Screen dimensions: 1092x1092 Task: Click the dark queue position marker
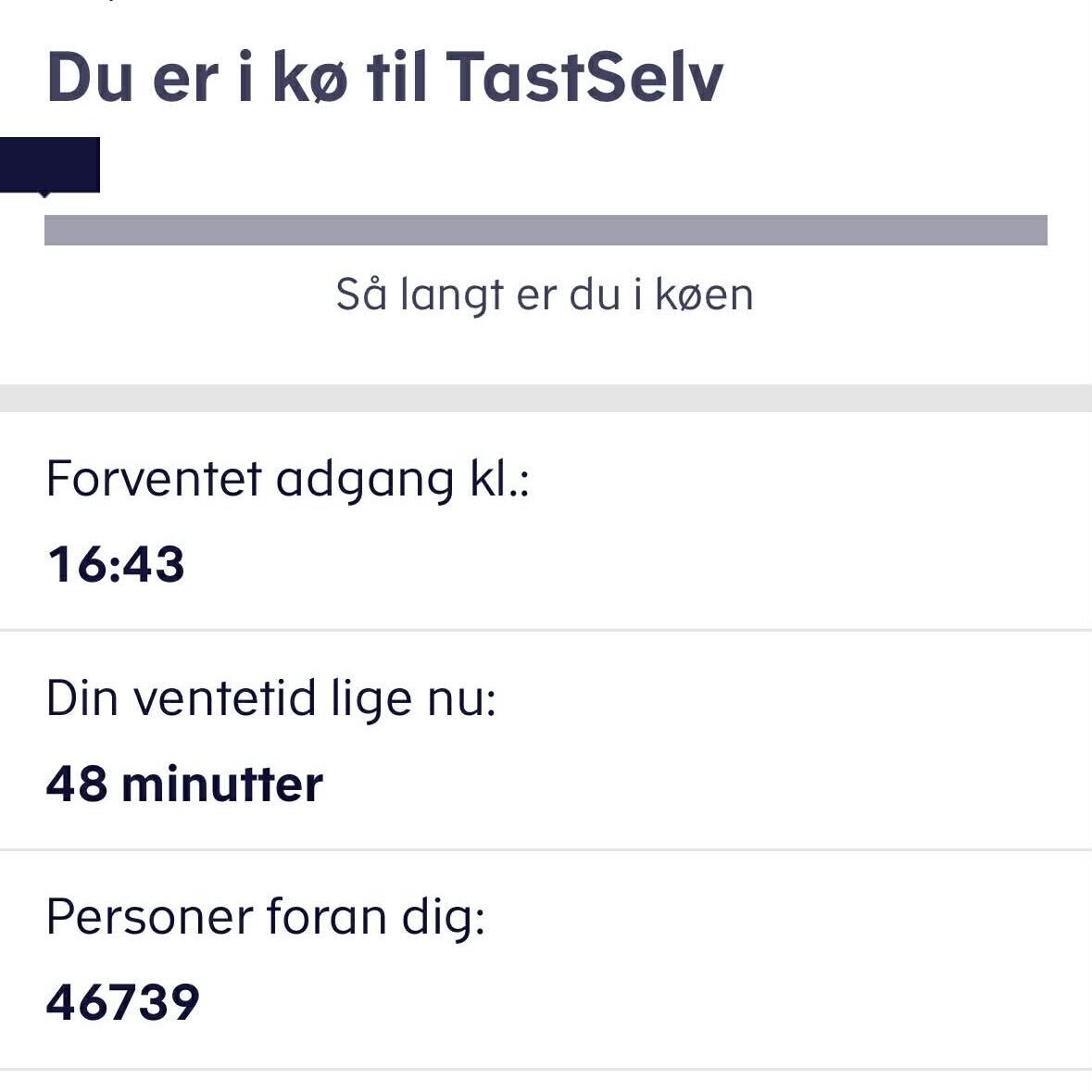pos(50,164)
